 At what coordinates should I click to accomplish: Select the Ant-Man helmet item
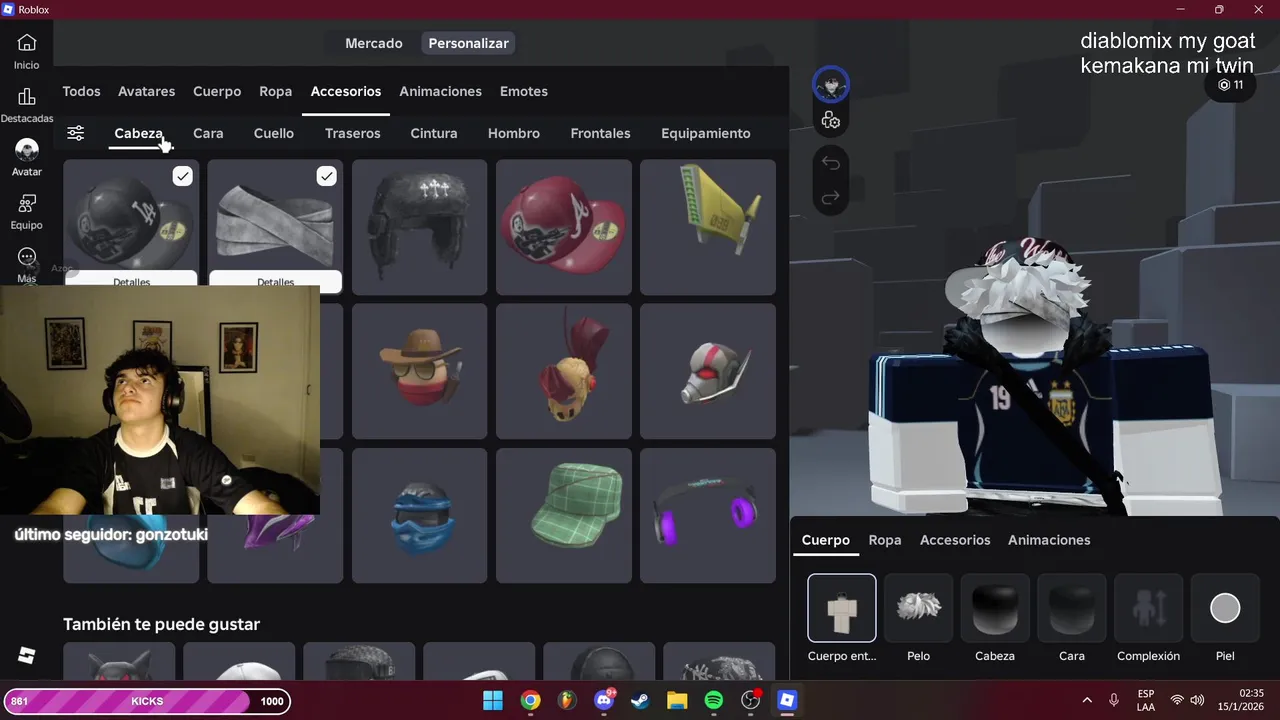point(708,371)
